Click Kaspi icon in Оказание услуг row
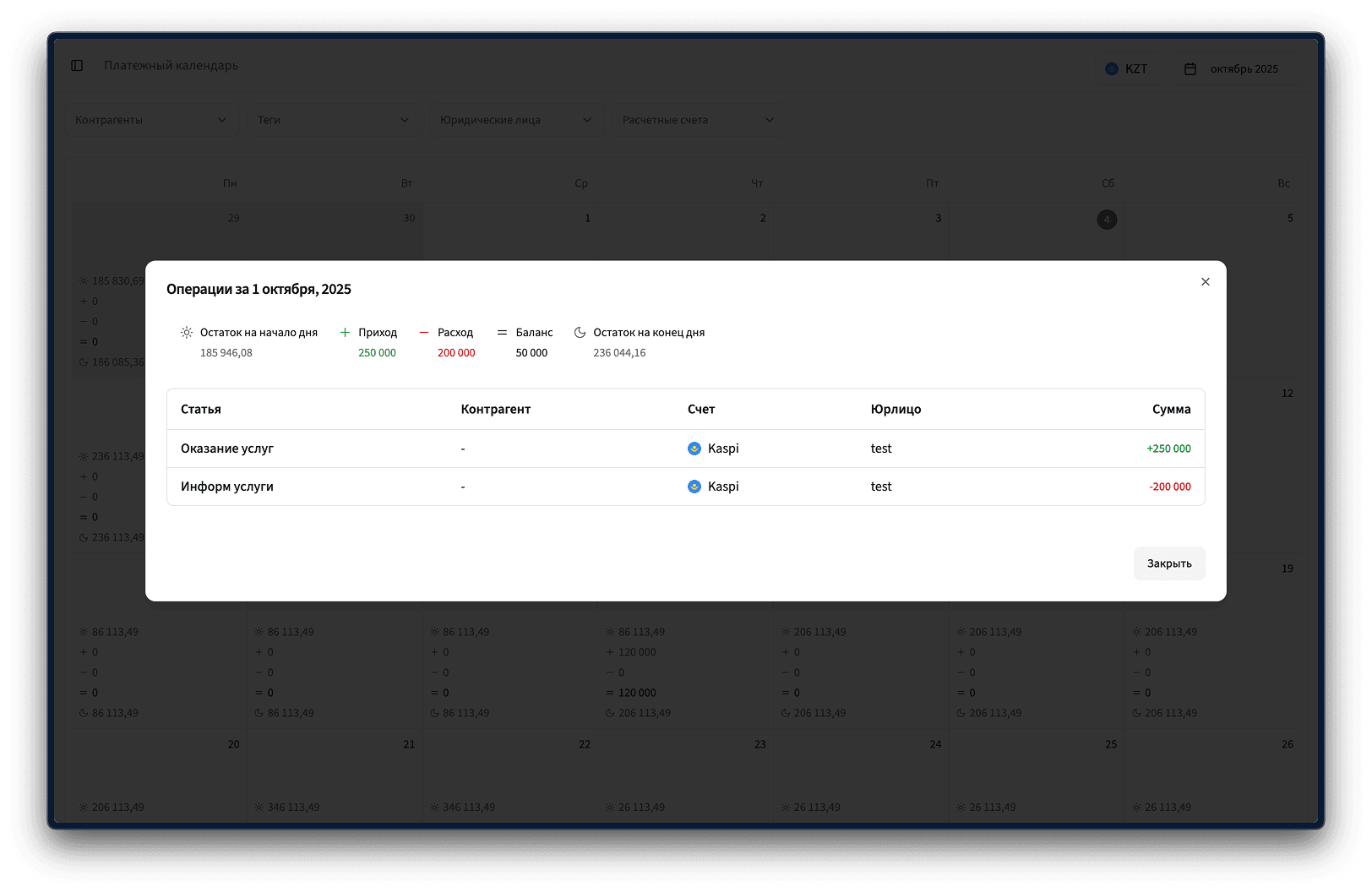Viewport: 1372px width, 892px height. (694, 449)
